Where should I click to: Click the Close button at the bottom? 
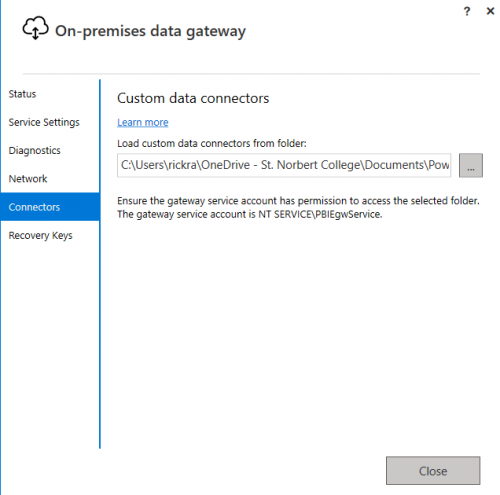click(x=433, y=471)
